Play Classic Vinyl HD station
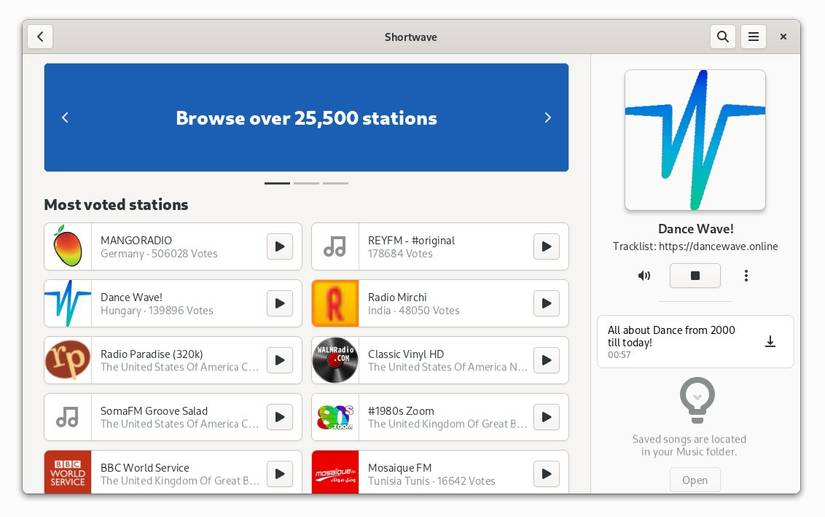This screenshot has height=517, width=825. [x=547, y=360]
